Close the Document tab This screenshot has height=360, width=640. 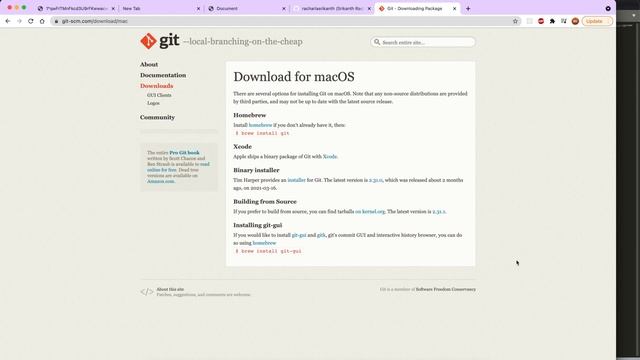pyautogui.click(x=284, y=9)
